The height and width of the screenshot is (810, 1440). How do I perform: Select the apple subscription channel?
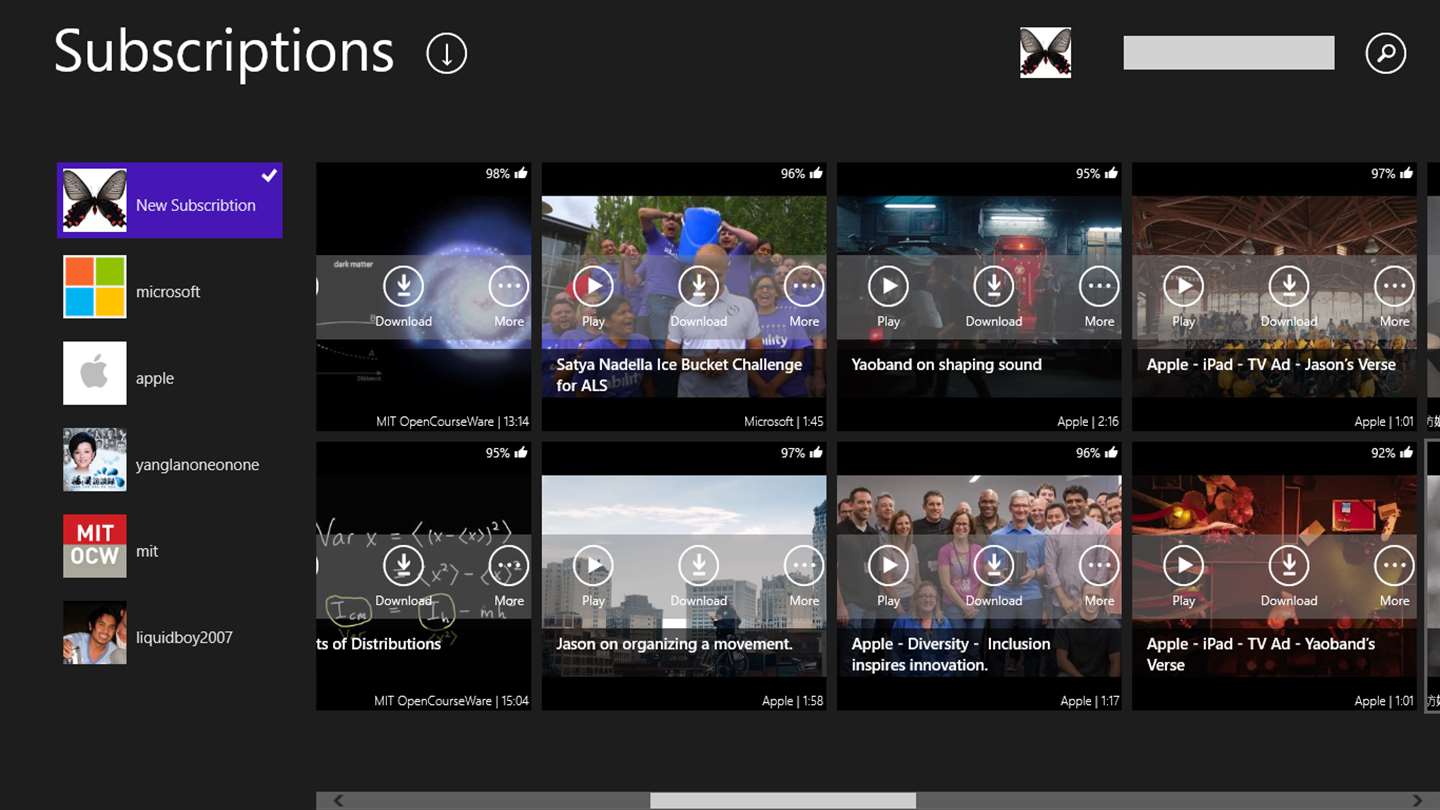pyautogui.click(x=155, y=378)
